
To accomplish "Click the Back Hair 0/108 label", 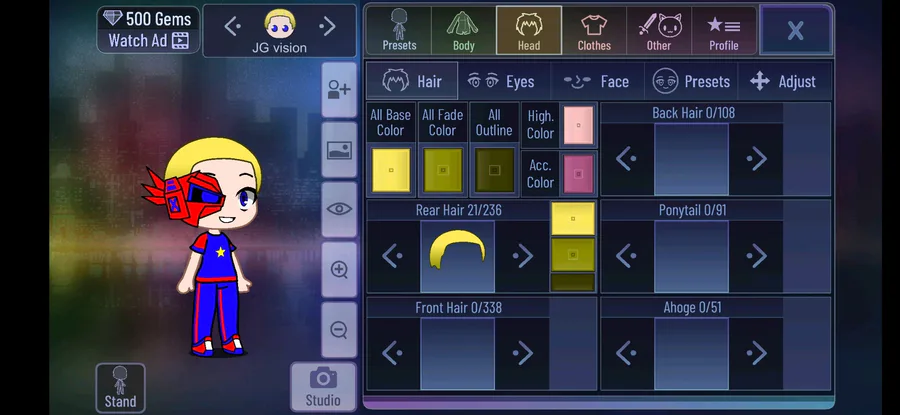I will coord(693,113).
